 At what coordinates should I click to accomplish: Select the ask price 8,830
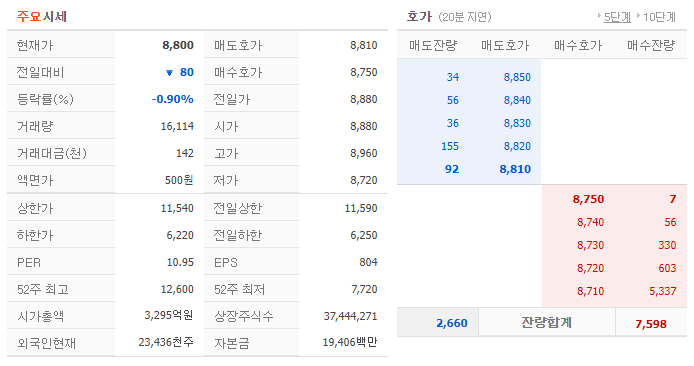(x=517, y=123)
